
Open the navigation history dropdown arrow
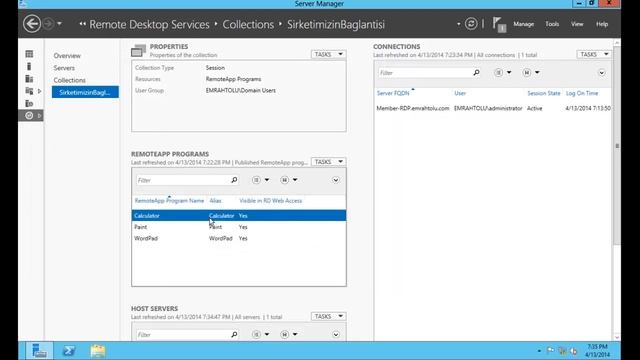(60, 24)
